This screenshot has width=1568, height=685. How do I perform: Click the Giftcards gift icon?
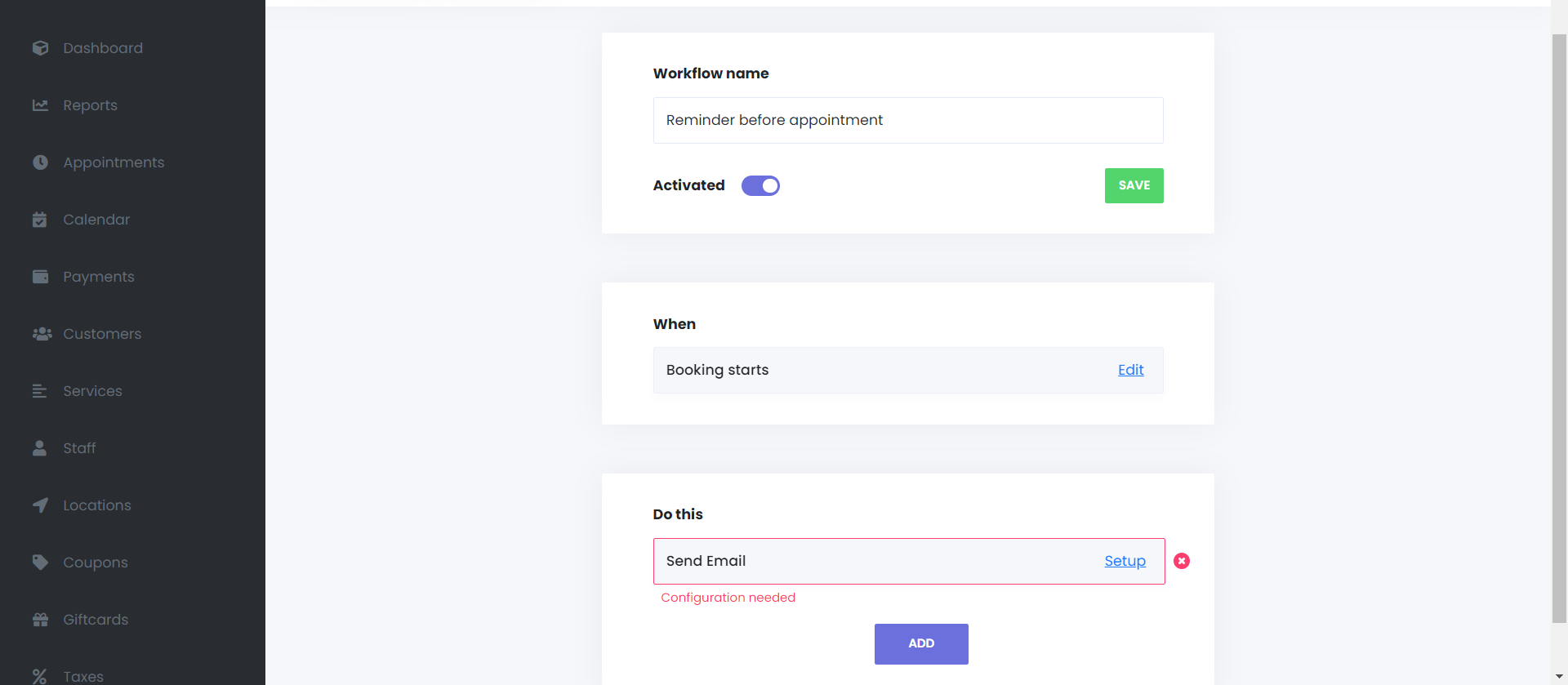pyautogui.click(x=40, y=620)
